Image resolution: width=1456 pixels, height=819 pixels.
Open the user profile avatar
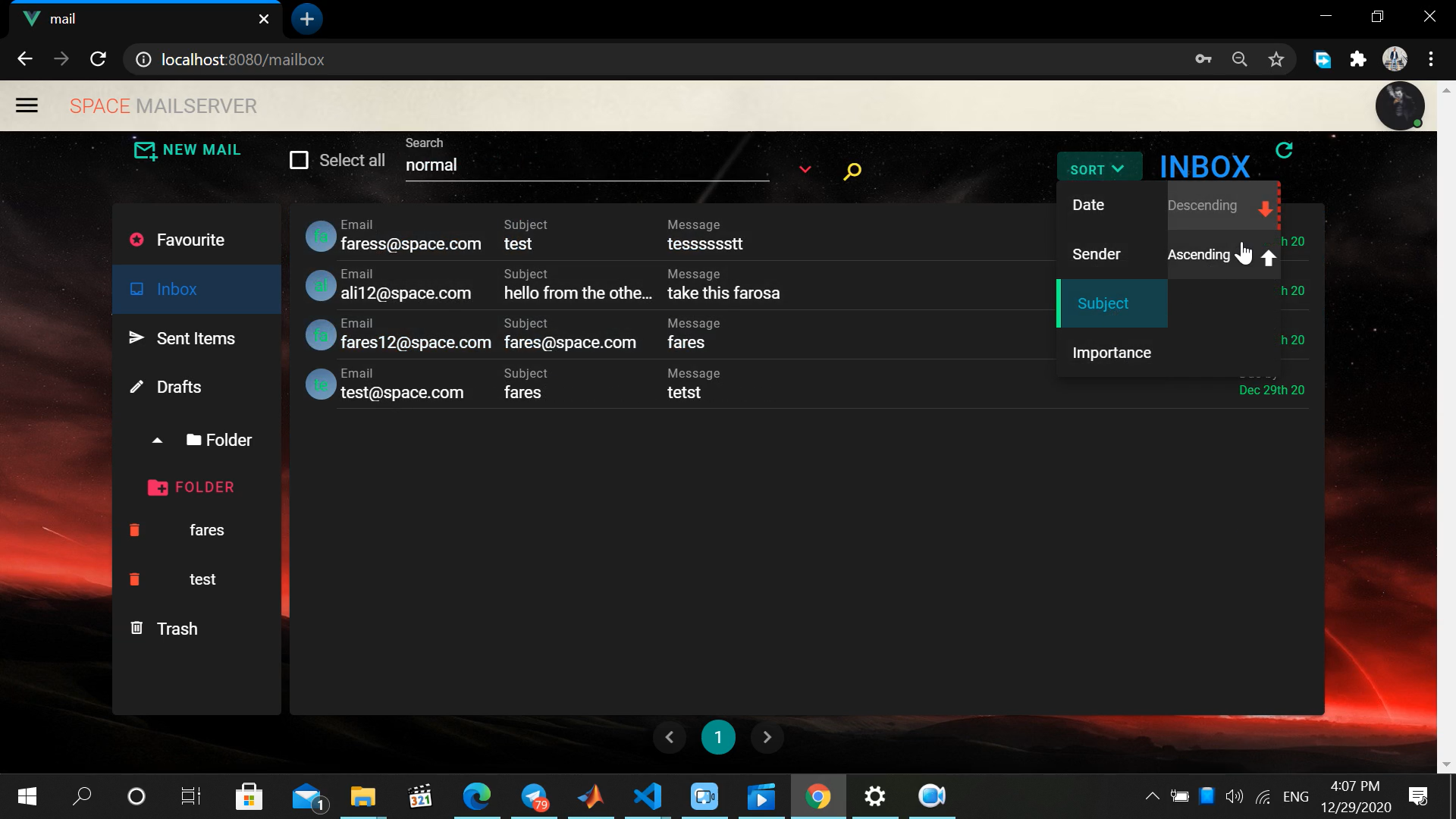tap(1399, 106)
